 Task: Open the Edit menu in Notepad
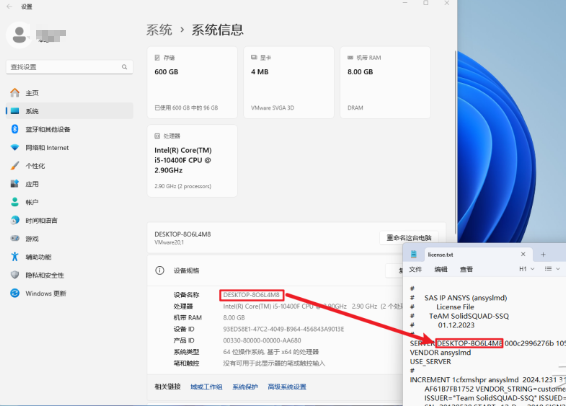coord(441,270)
